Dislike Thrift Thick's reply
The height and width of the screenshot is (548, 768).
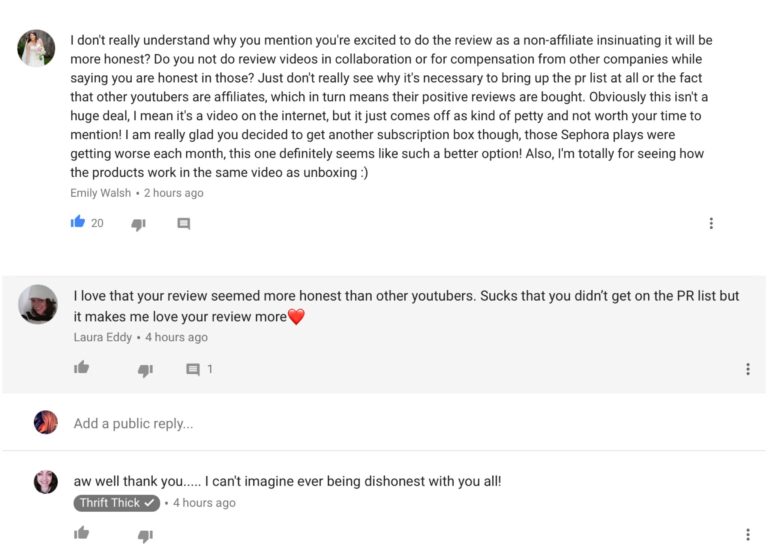[x=145, y=536]
